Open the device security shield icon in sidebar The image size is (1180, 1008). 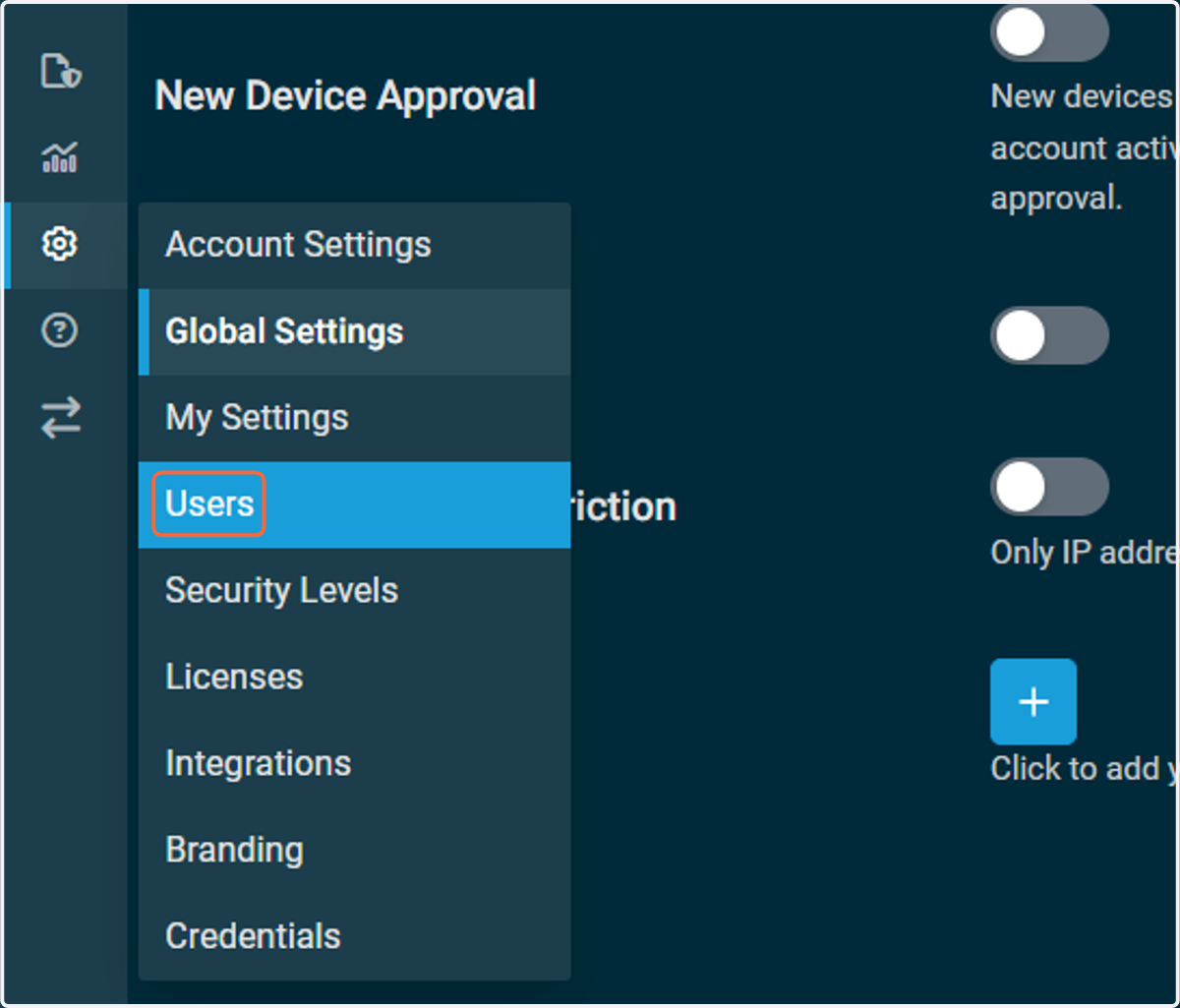pyautogui.click(x=60, y=72)
